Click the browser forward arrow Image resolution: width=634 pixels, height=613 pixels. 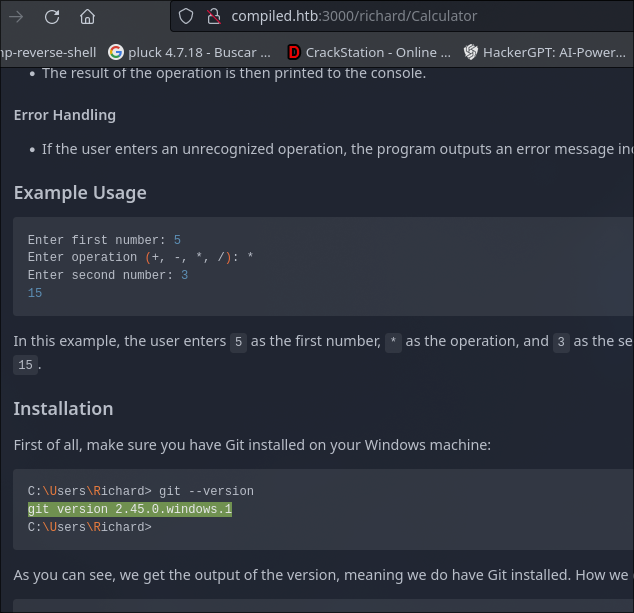[x=16, y=17]
